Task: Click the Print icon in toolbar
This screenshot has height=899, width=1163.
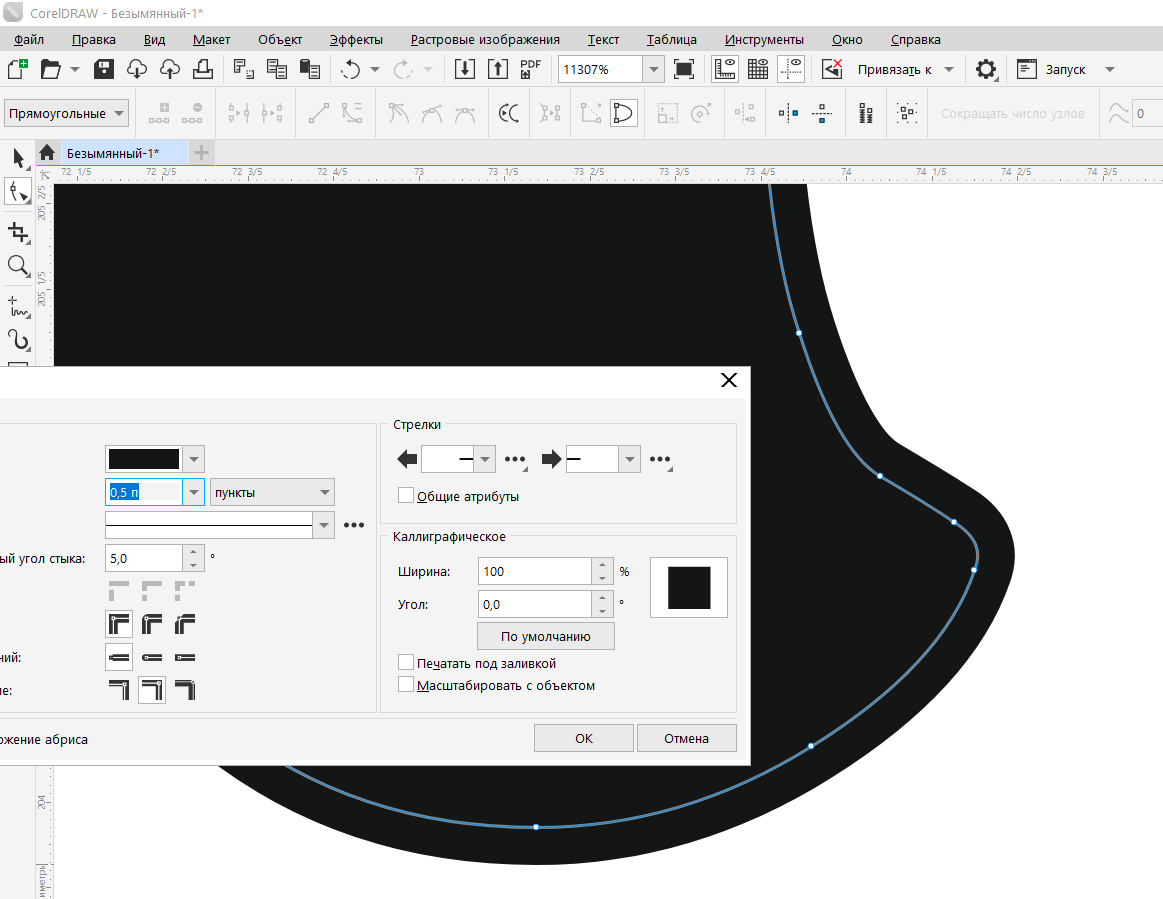Action: pos(203,69)
